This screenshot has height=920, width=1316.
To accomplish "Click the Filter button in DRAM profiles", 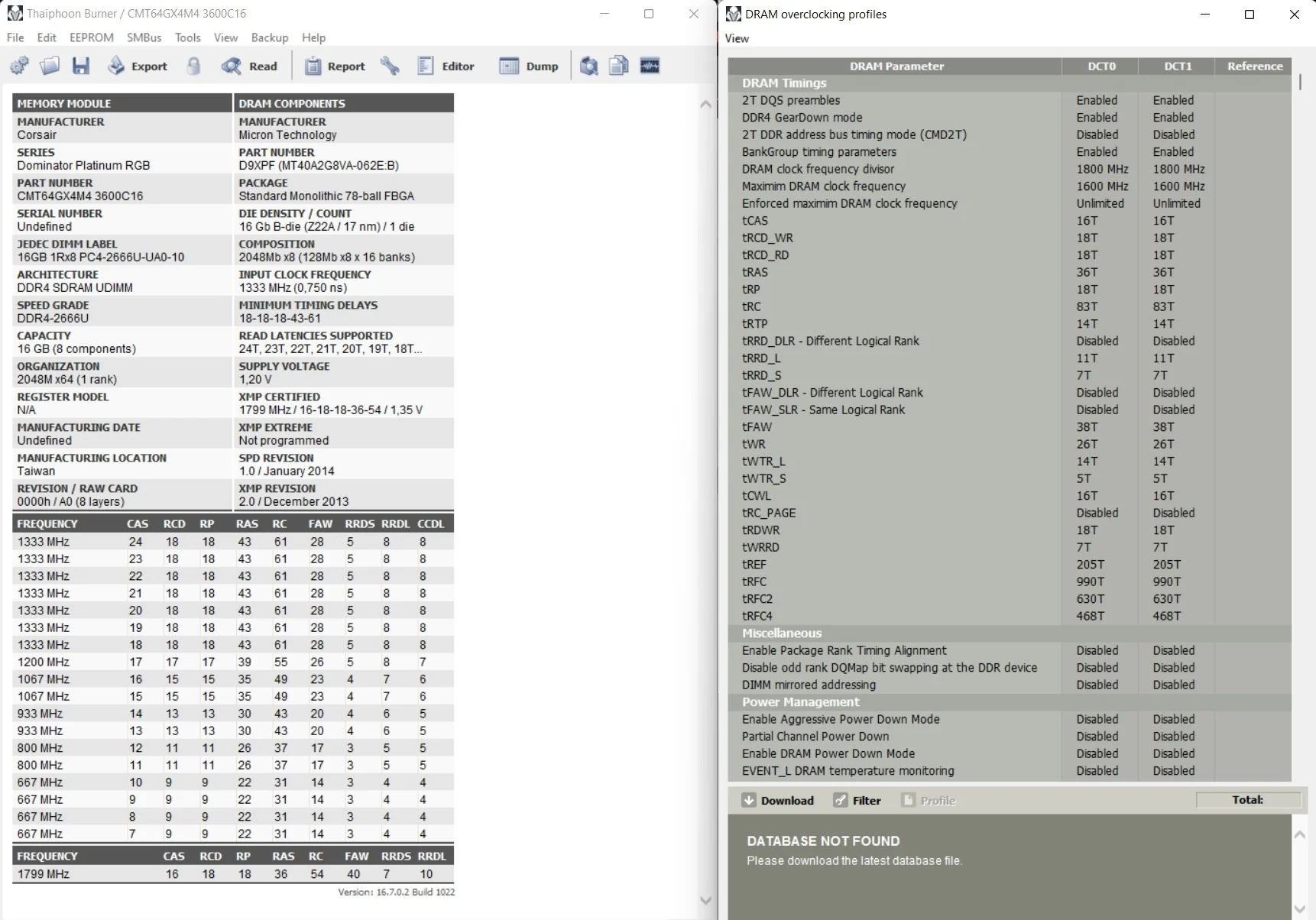I will 857,800.
